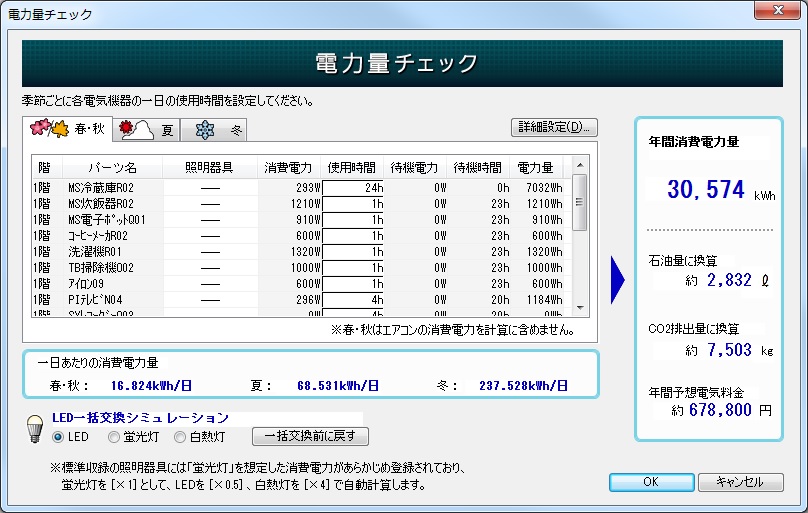Viewport: 808px width, 513px height.
Task: Click the 2,832 oil equivalent value
Action: (729, 280)
